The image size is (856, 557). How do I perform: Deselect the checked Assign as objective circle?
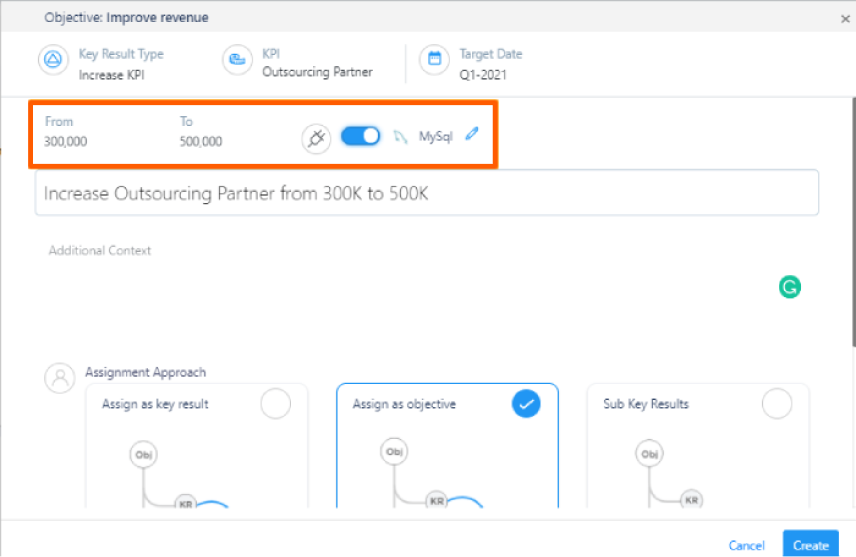coord(526,404)
